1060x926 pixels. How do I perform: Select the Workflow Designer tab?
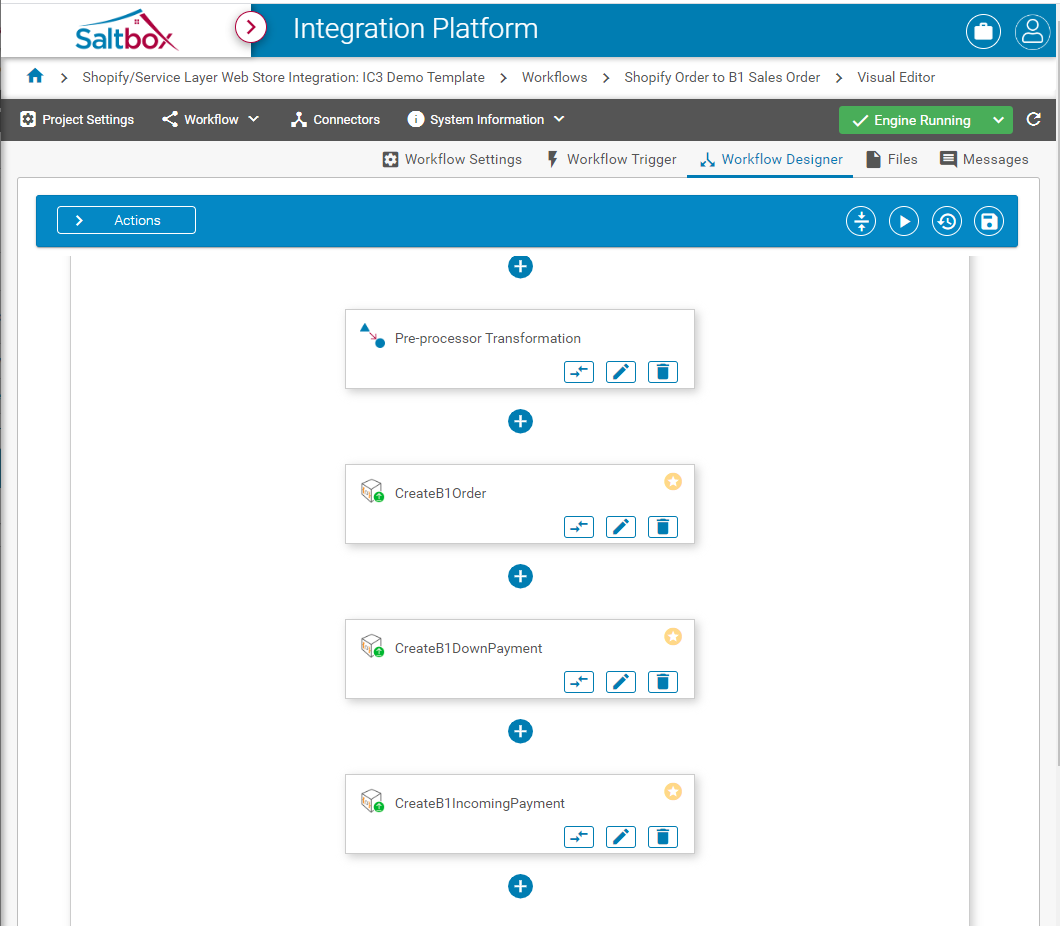click(x=771, y=160)
